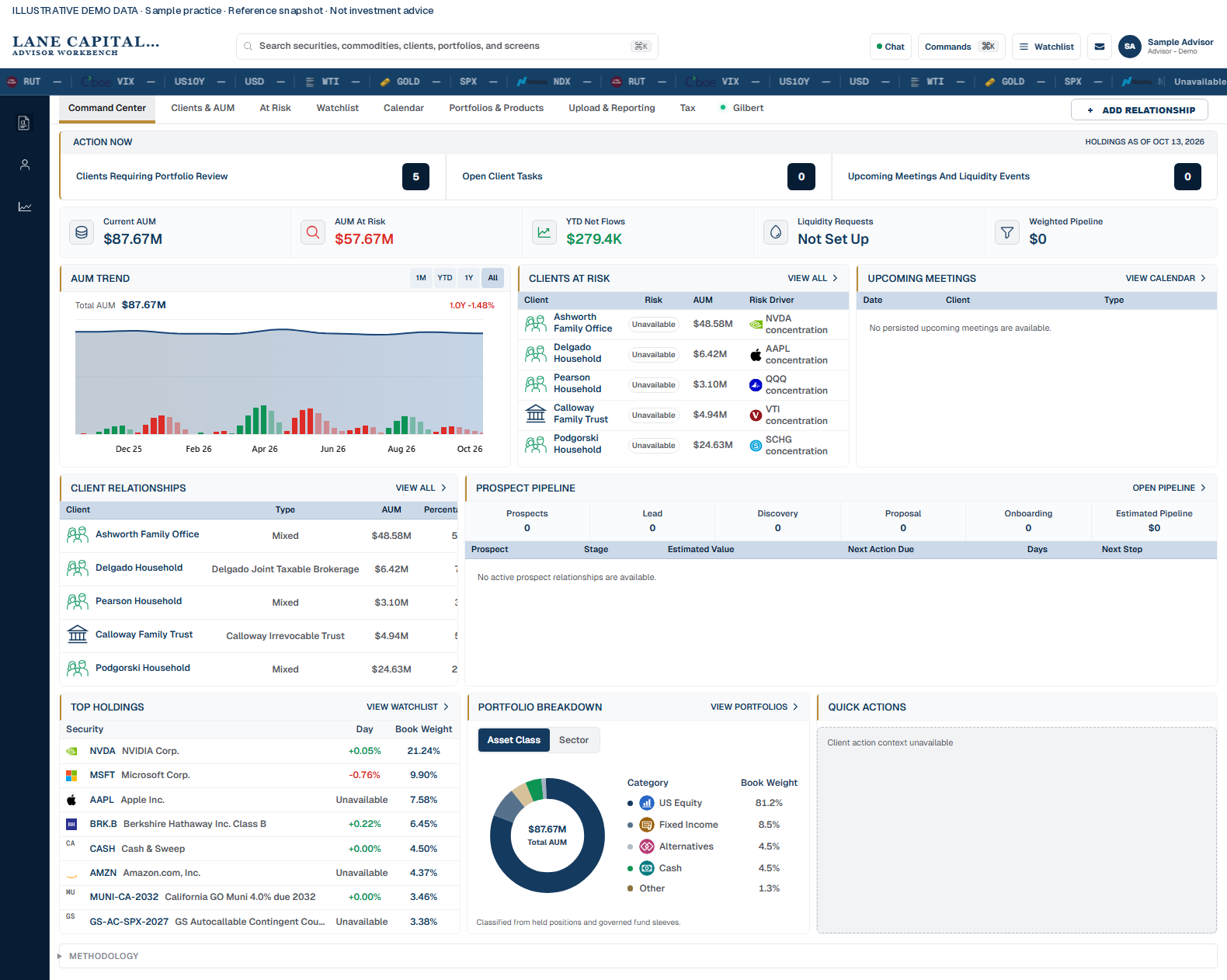The width and height of the screenshot is (1227, 980).
Task: Open View Portfolios in Portfolio Breakdown
Action: pos(754,707)
